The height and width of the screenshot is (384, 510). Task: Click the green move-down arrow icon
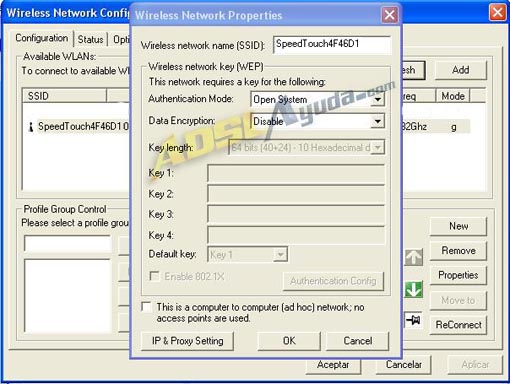point(414,289)
